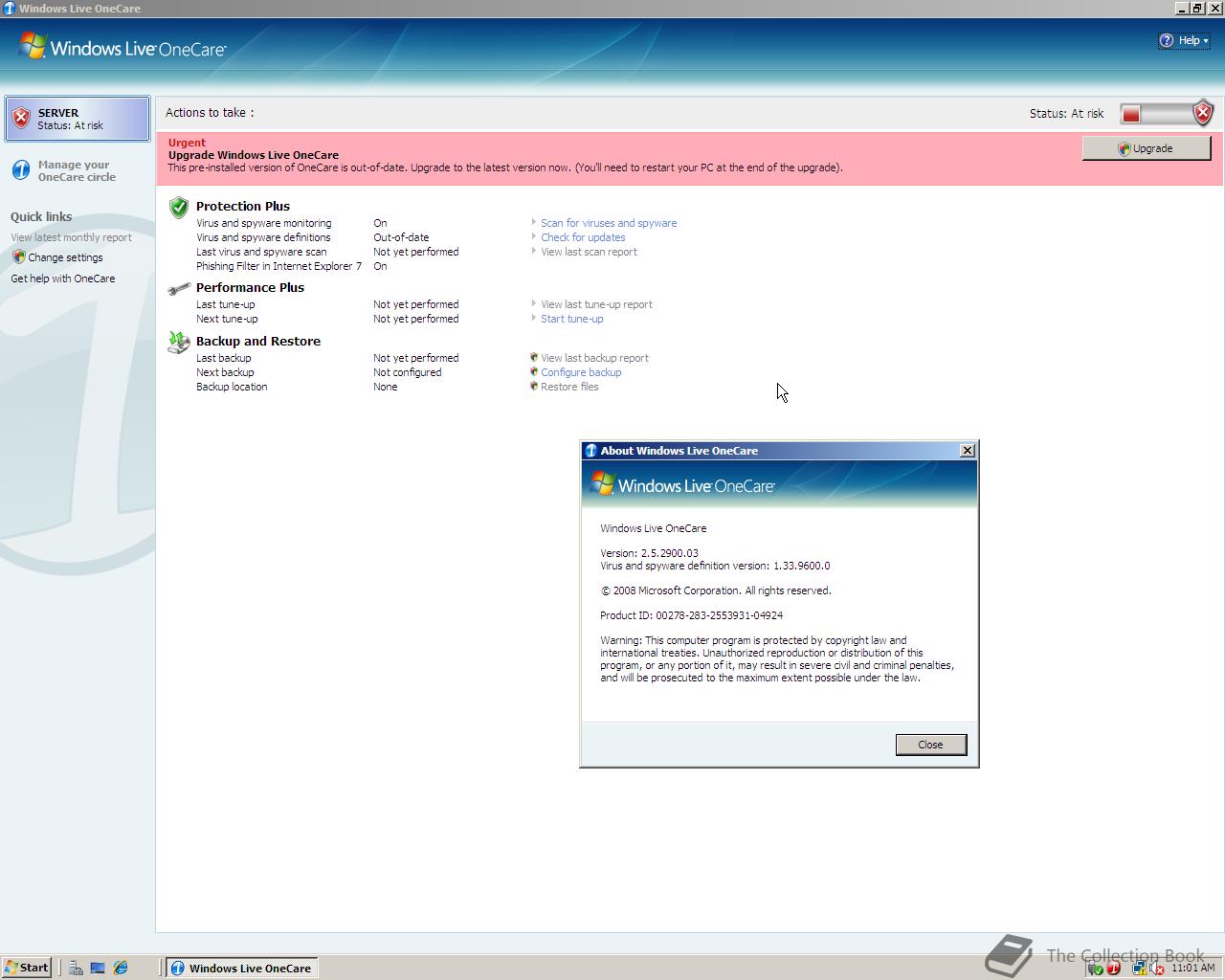The width and height of the screenshot is (1225, 980).
Task: Click the green Protection Plus shield icon
Action: [178, 207]
